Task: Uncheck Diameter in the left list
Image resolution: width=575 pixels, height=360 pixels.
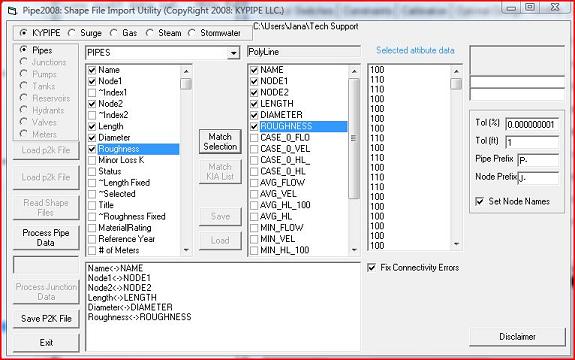Action: pyautogui.click(x=92, y=138)
